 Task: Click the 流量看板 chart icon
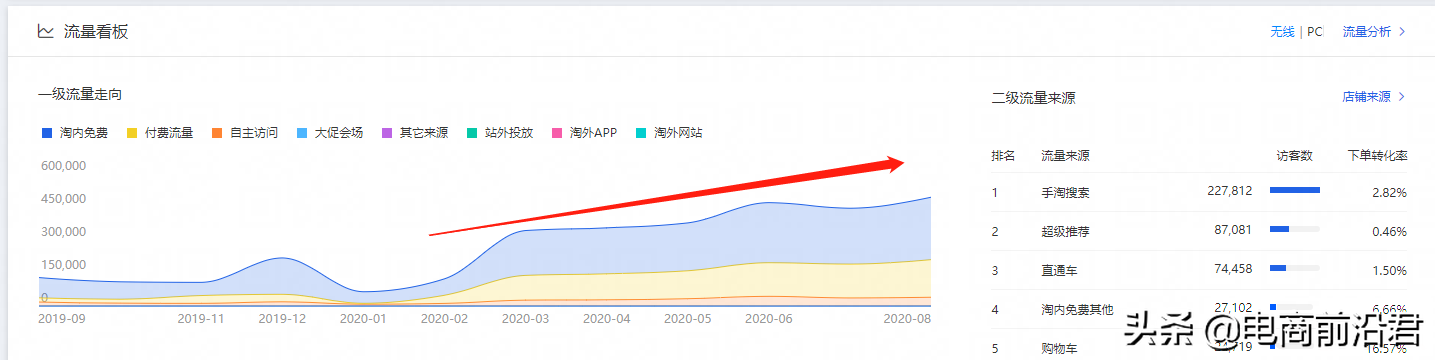coord(45,31)
